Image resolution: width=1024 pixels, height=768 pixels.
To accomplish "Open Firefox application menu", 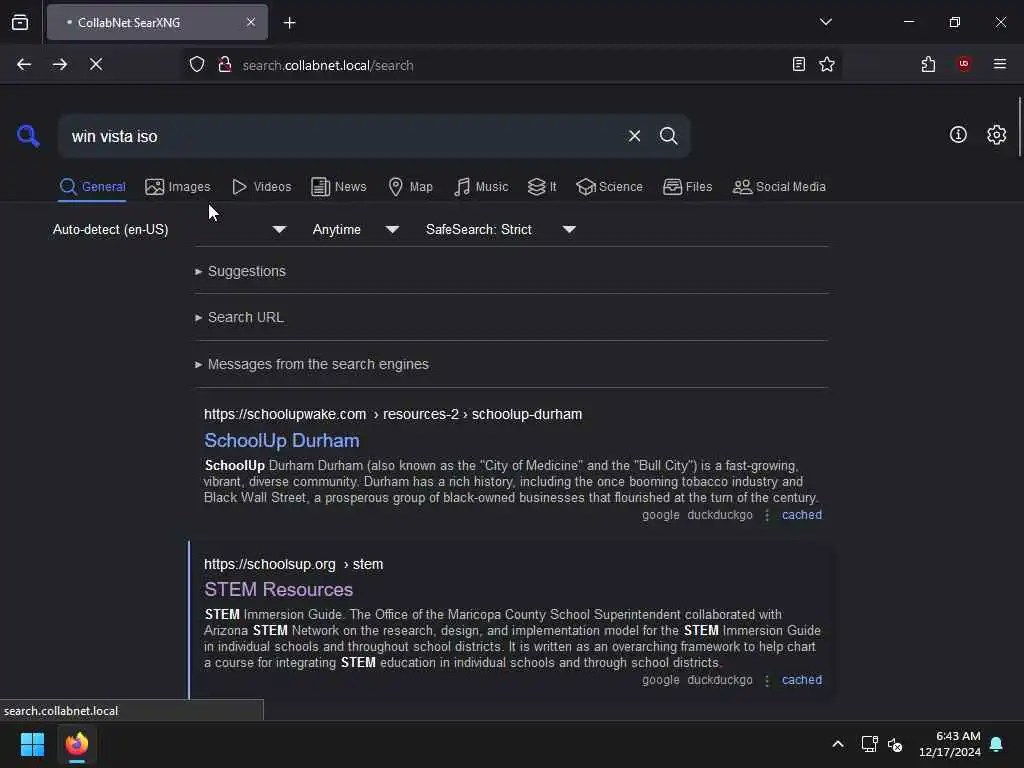I will point(999,64).
